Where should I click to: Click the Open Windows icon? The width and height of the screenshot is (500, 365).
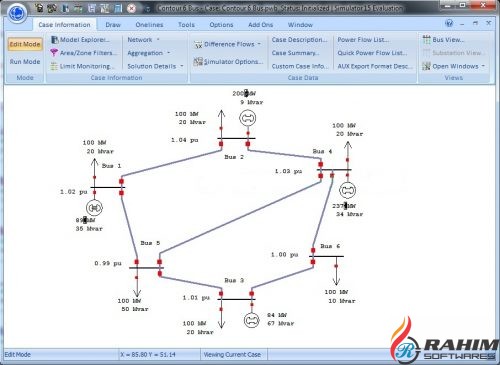tap(426, 66)
